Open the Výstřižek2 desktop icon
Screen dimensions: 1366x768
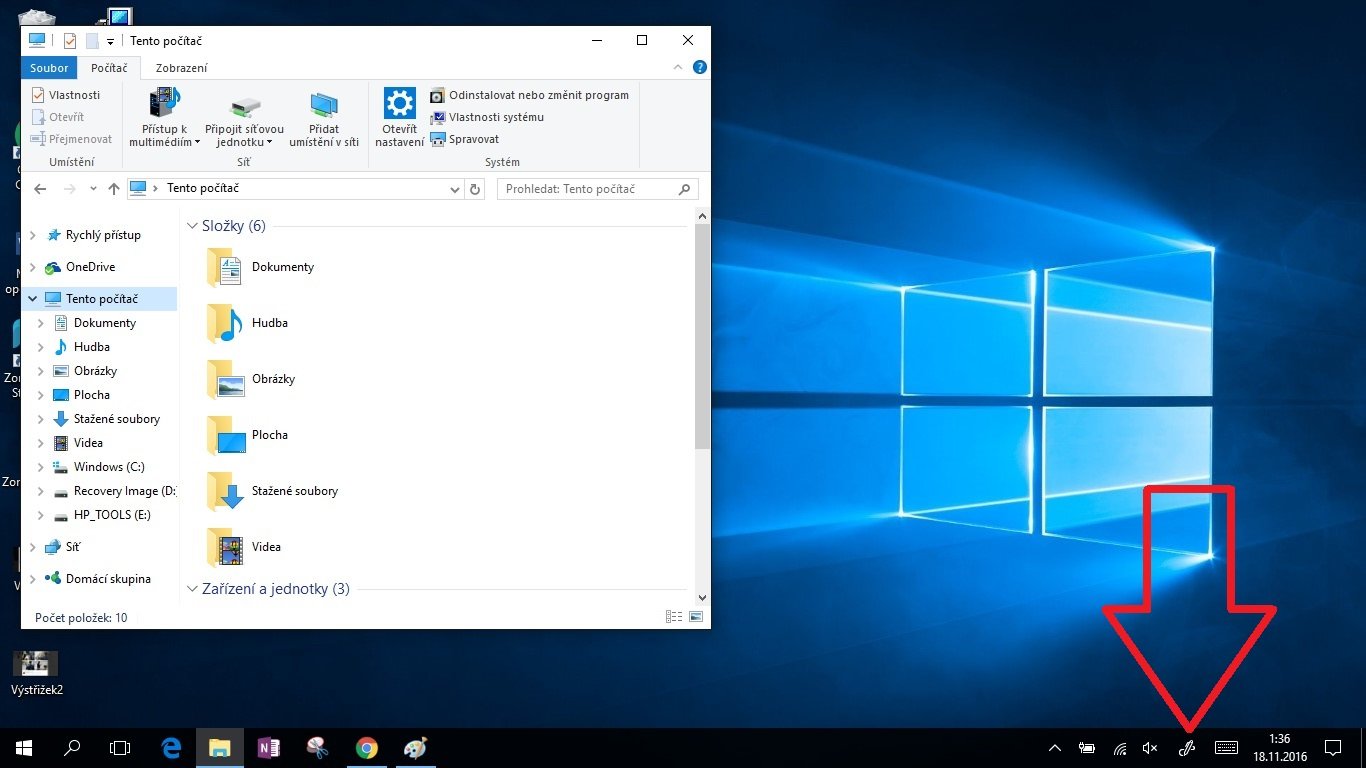click(35, 673)
